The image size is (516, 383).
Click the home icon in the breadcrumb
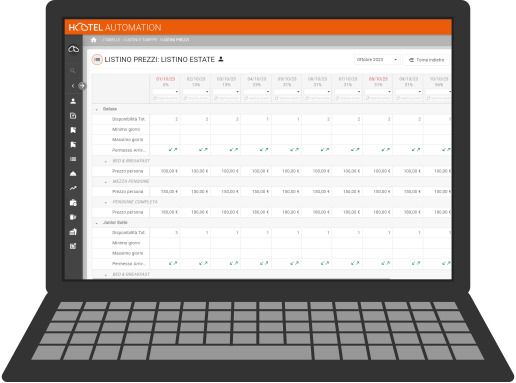[x=93, y=40]
